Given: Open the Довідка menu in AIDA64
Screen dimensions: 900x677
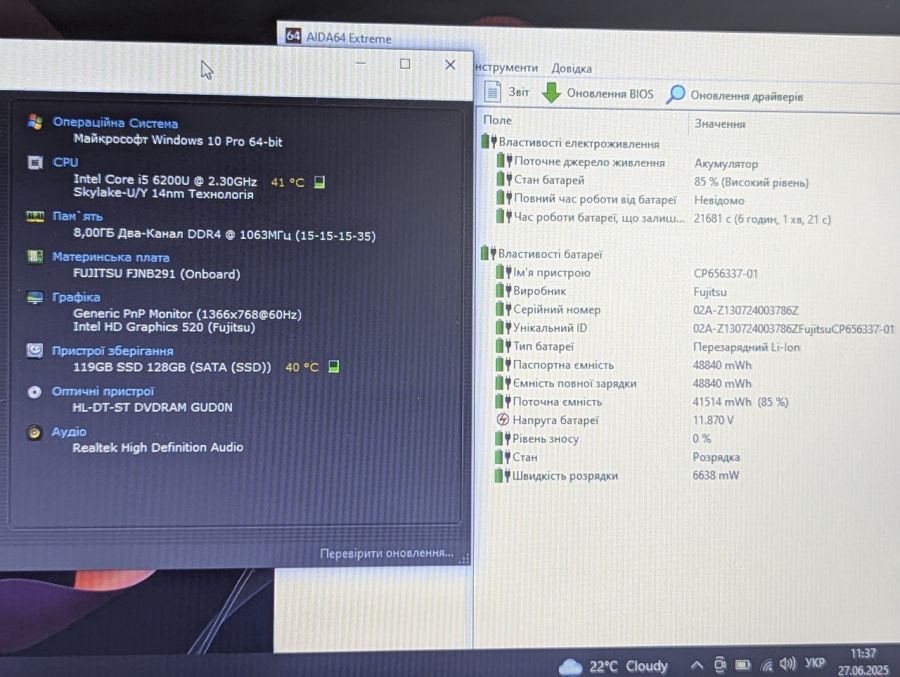Looking at the screenshot, I should [x=571, y=68].
